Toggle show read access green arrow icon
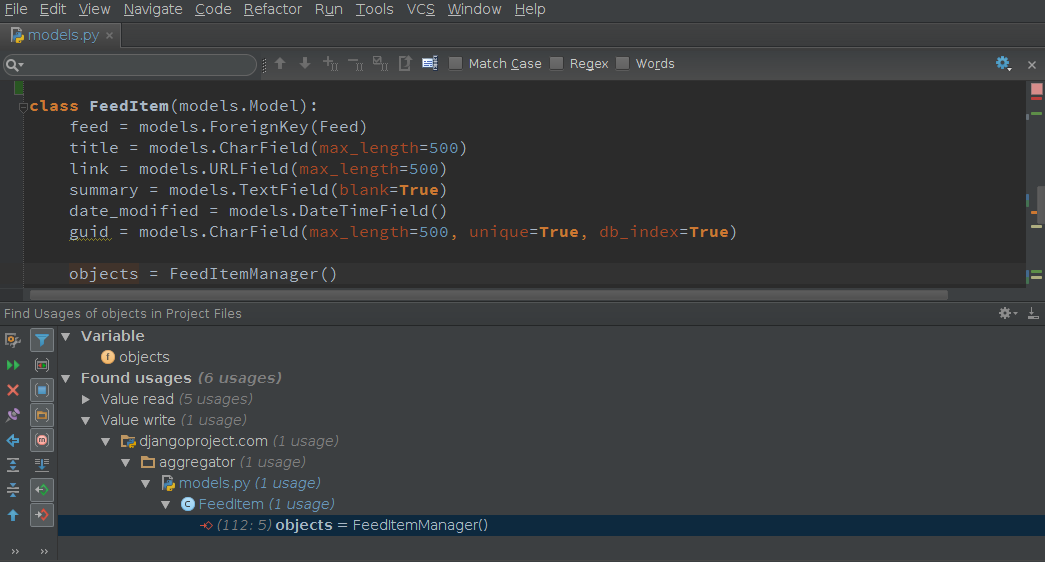The image size is (1045, 562). coord(41,490)
